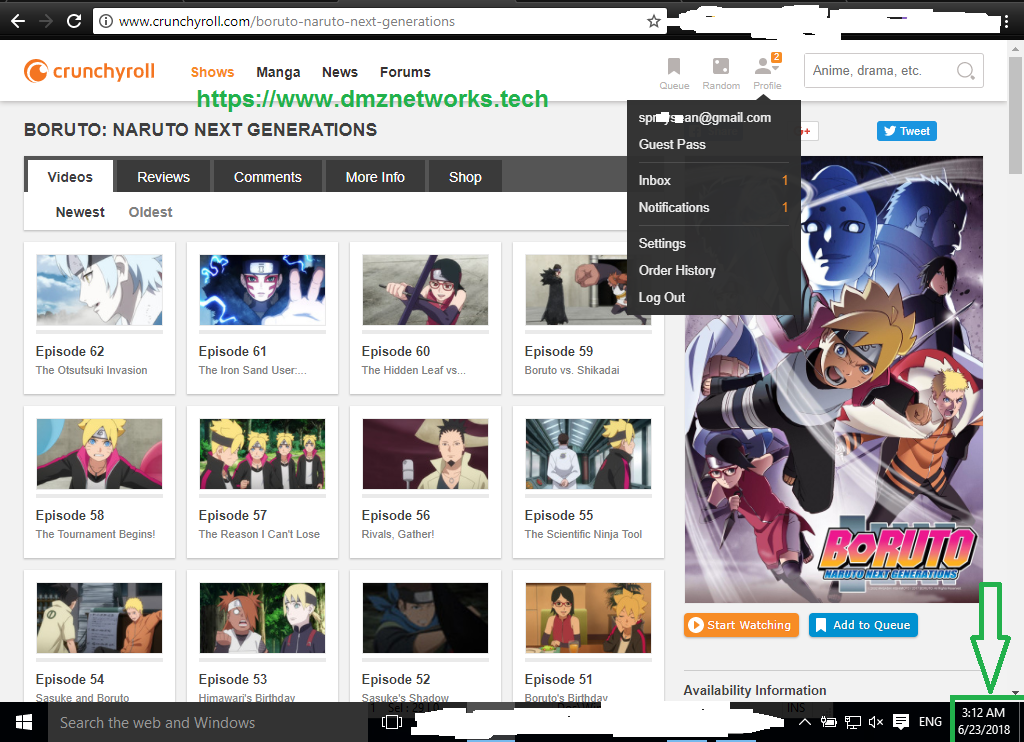This screenshot has width=1024, height=742.
Task: Open the Action Center notifications icon
Action: tap(901, 722)
